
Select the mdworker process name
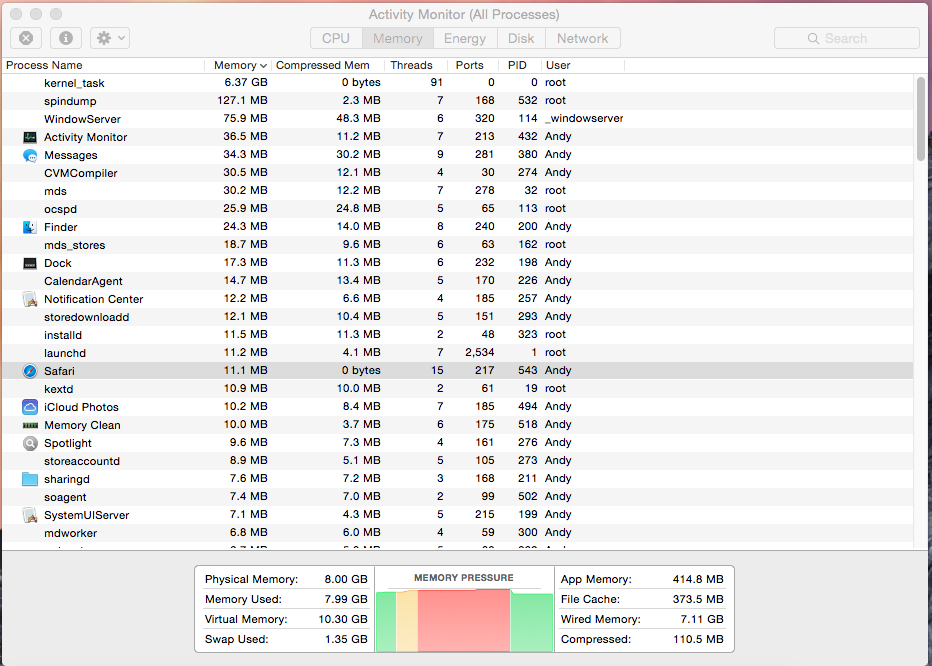[x=70, y=533]
